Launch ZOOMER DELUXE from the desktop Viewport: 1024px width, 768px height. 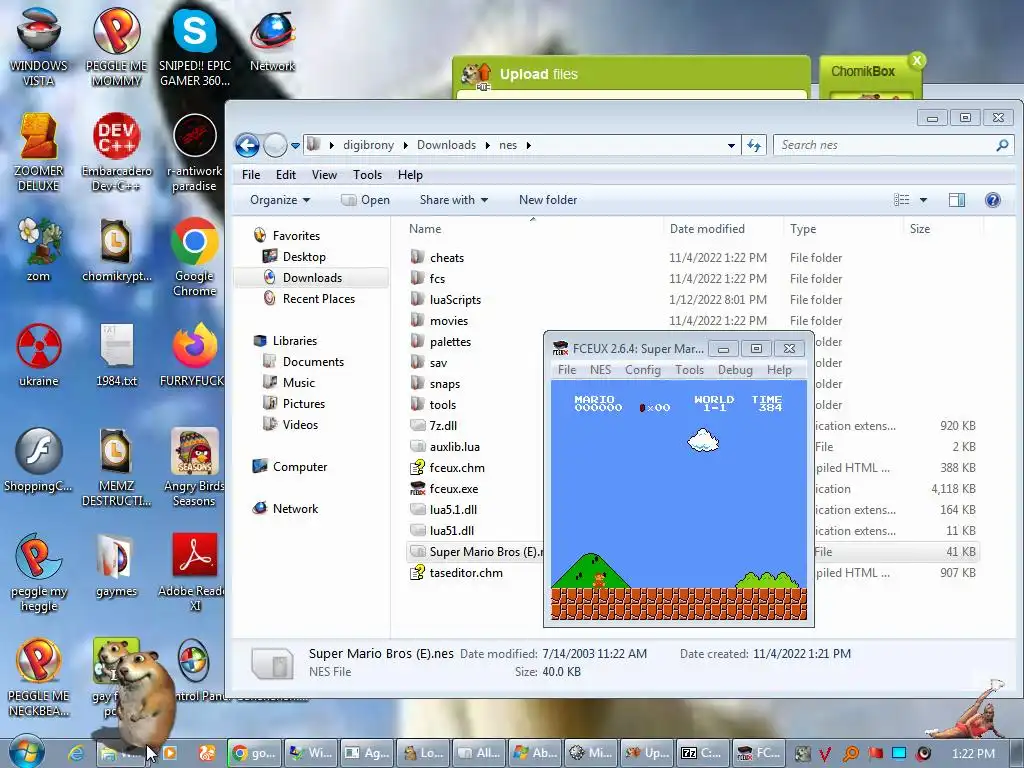39,152
